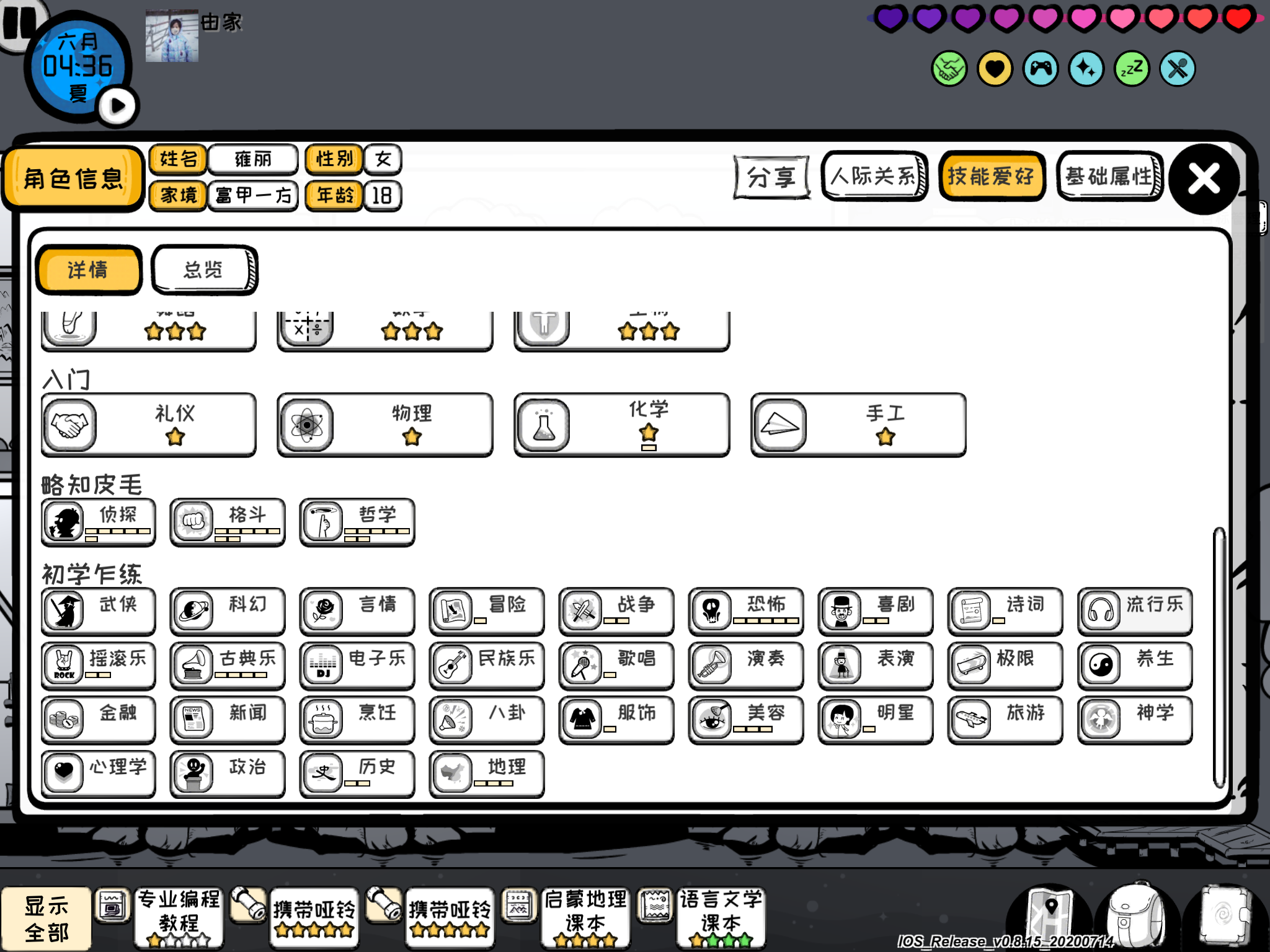Screen dimensions: 1270x952
Task: Open the 诗词 scroll poetry hobby
Action: coord(1005,612)
